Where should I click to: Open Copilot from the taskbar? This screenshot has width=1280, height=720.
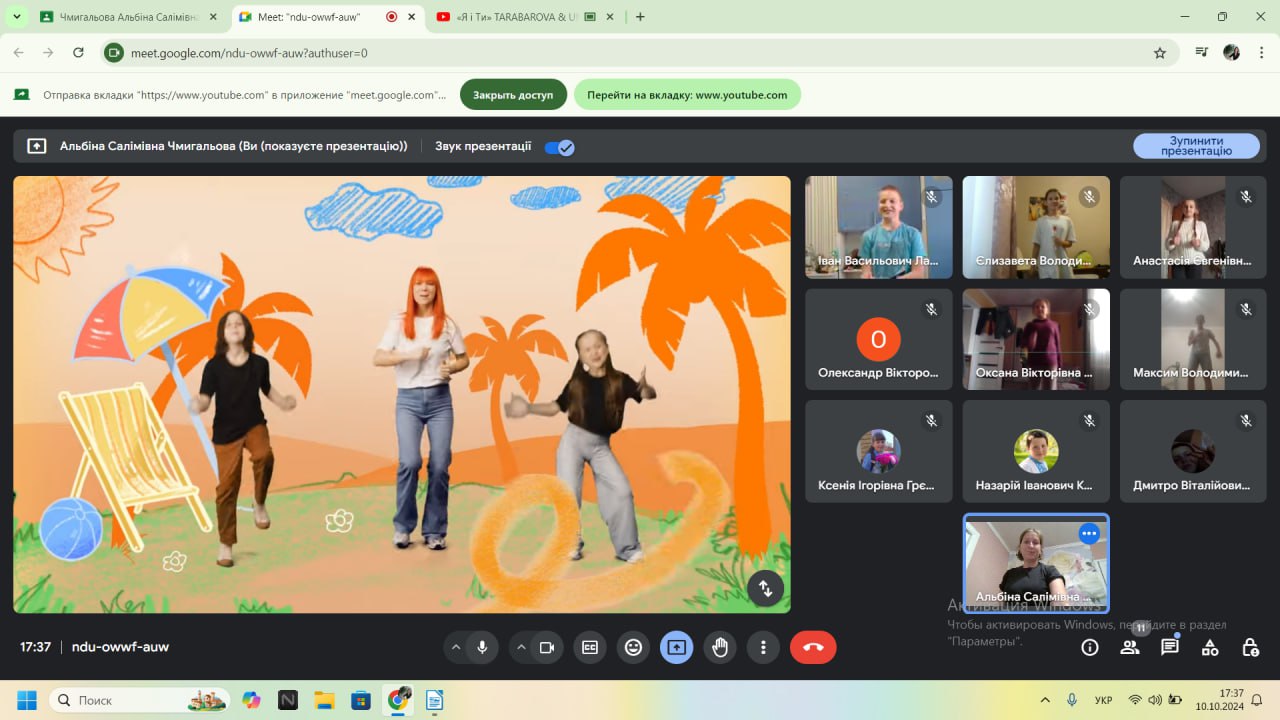251,700
